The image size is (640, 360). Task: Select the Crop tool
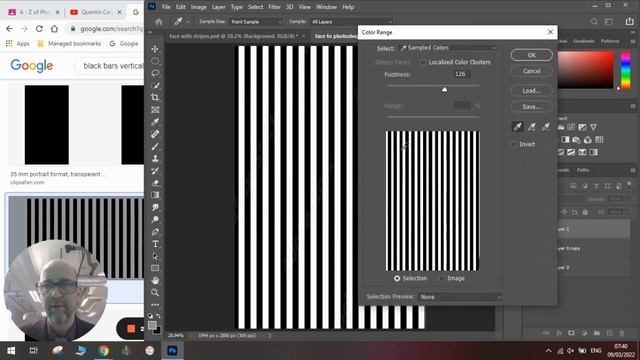tap(155, 98)
